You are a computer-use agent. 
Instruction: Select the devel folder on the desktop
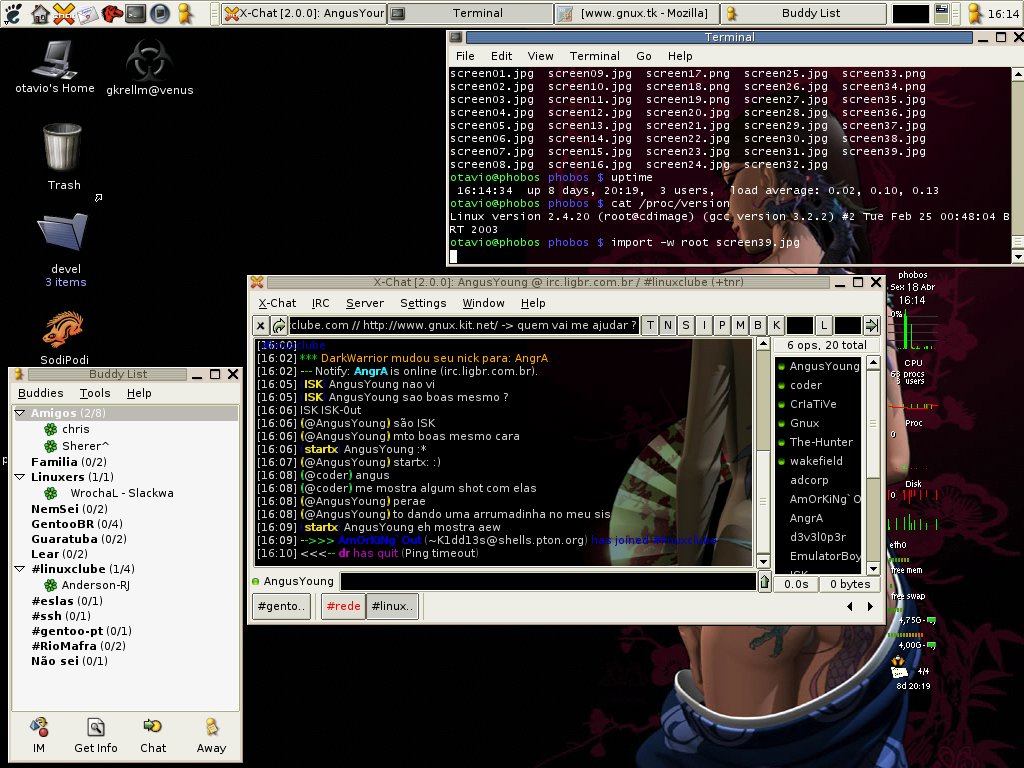[x=65, y=249]
